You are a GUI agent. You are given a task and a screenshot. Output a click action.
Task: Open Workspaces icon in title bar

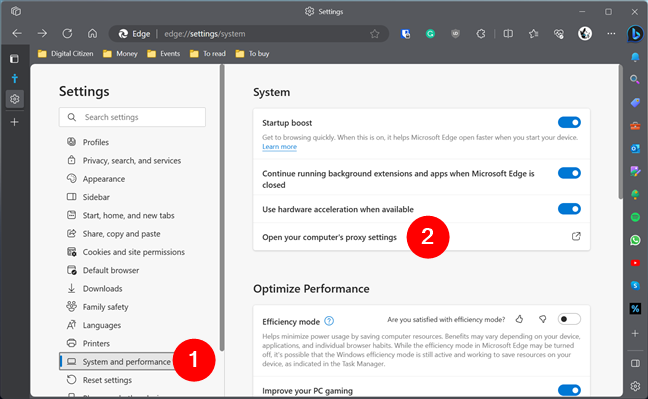16,11
